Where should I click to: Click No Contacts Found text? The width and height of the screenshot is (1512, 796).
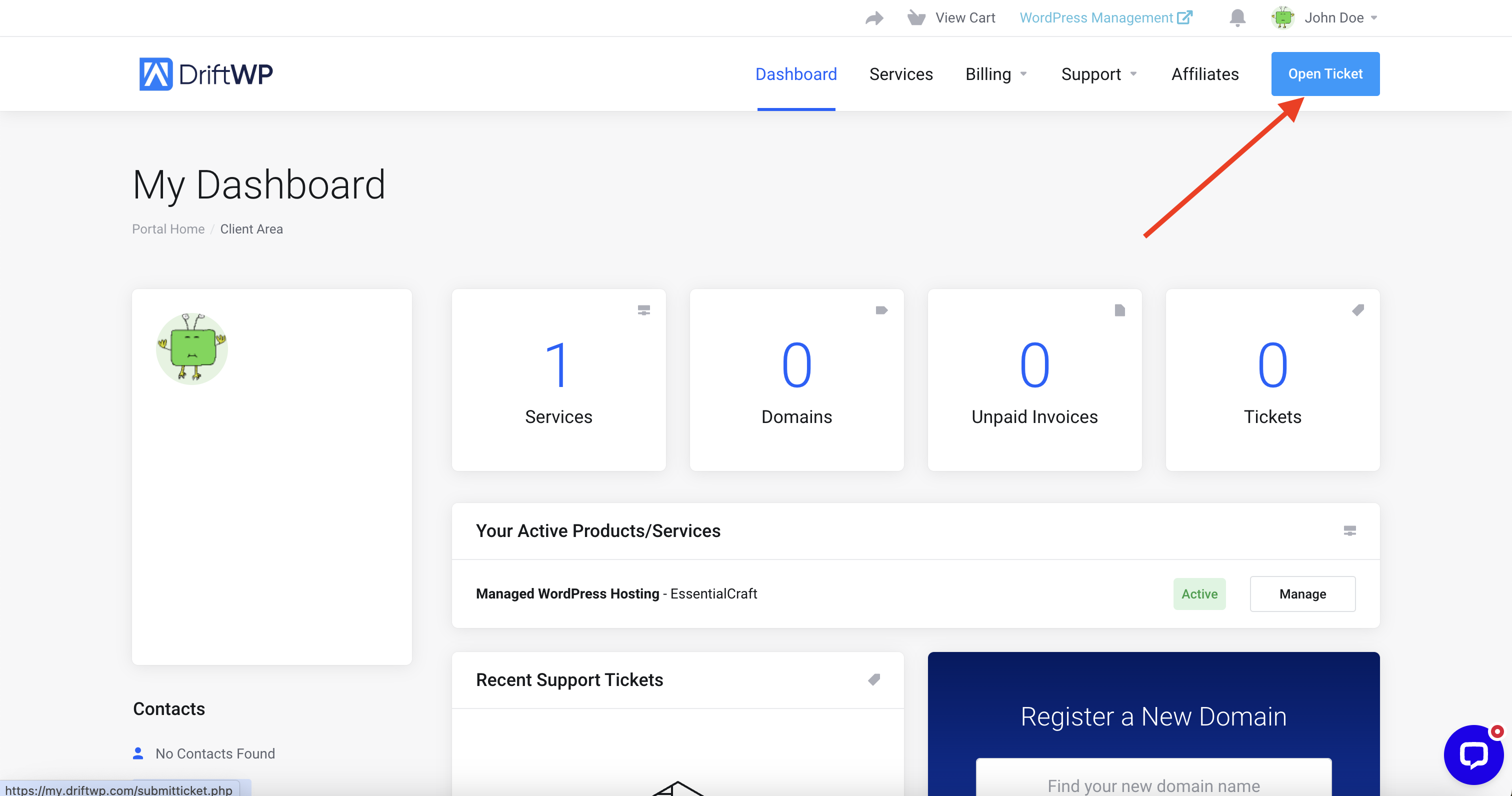pyautogui.click(x=215, y=753)
